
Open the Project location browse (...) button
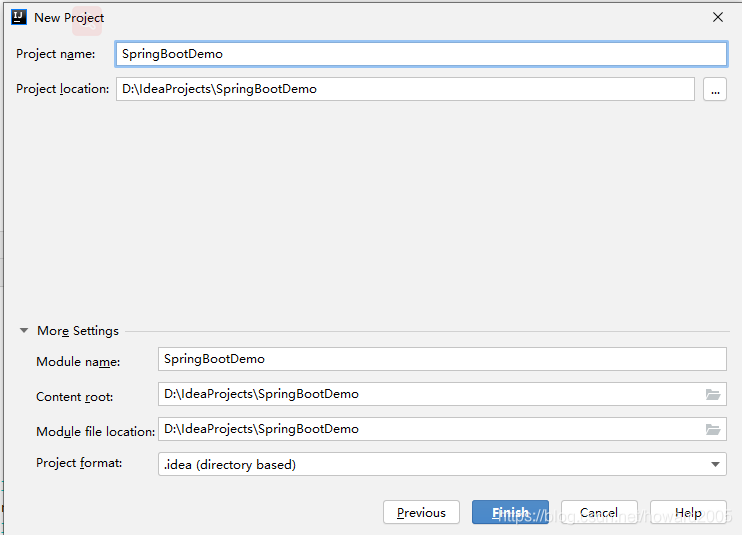pos(715,89)
